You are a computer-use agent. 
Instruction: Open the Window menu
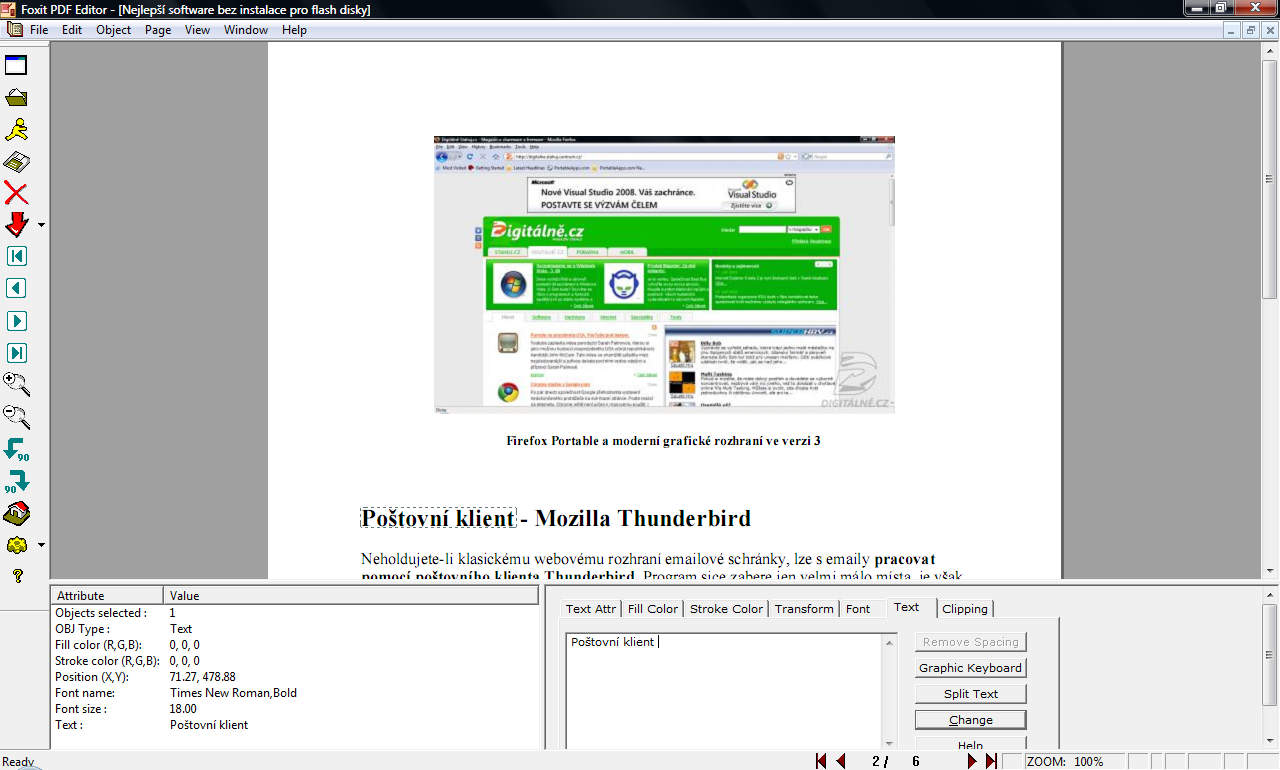point(246,30)
